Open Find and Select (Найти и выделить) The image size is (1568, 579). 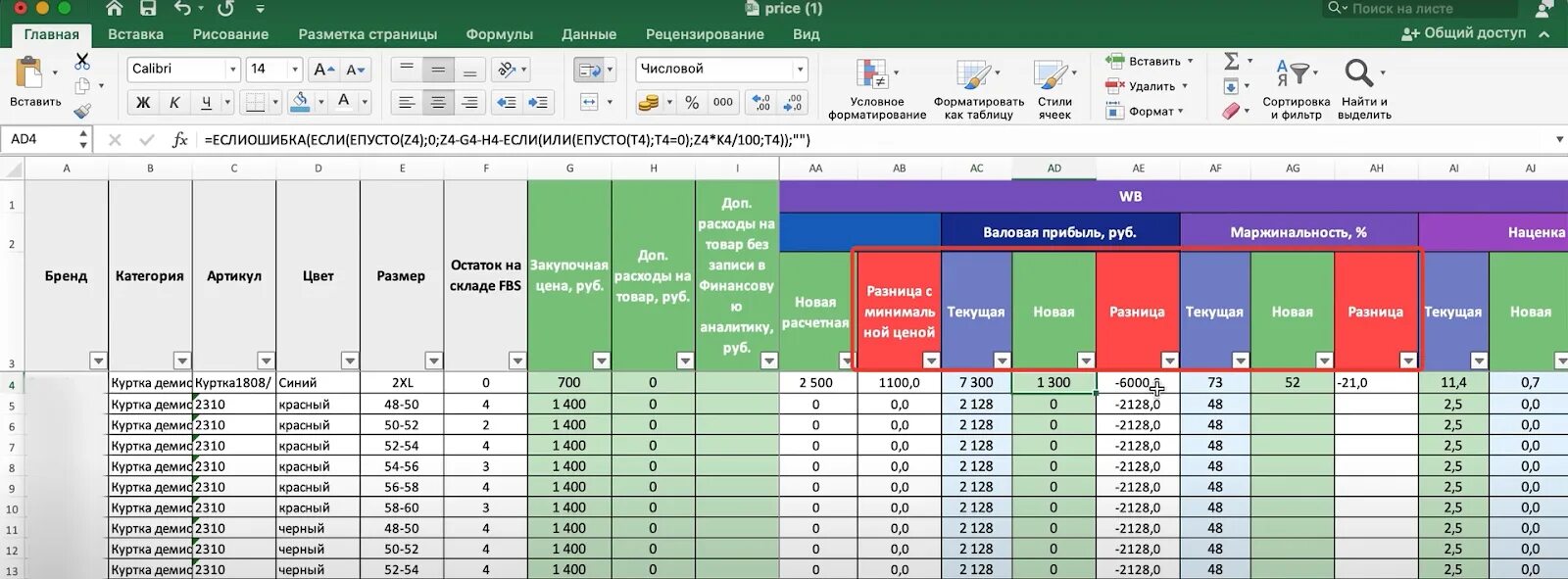(x=1363, y=88)
